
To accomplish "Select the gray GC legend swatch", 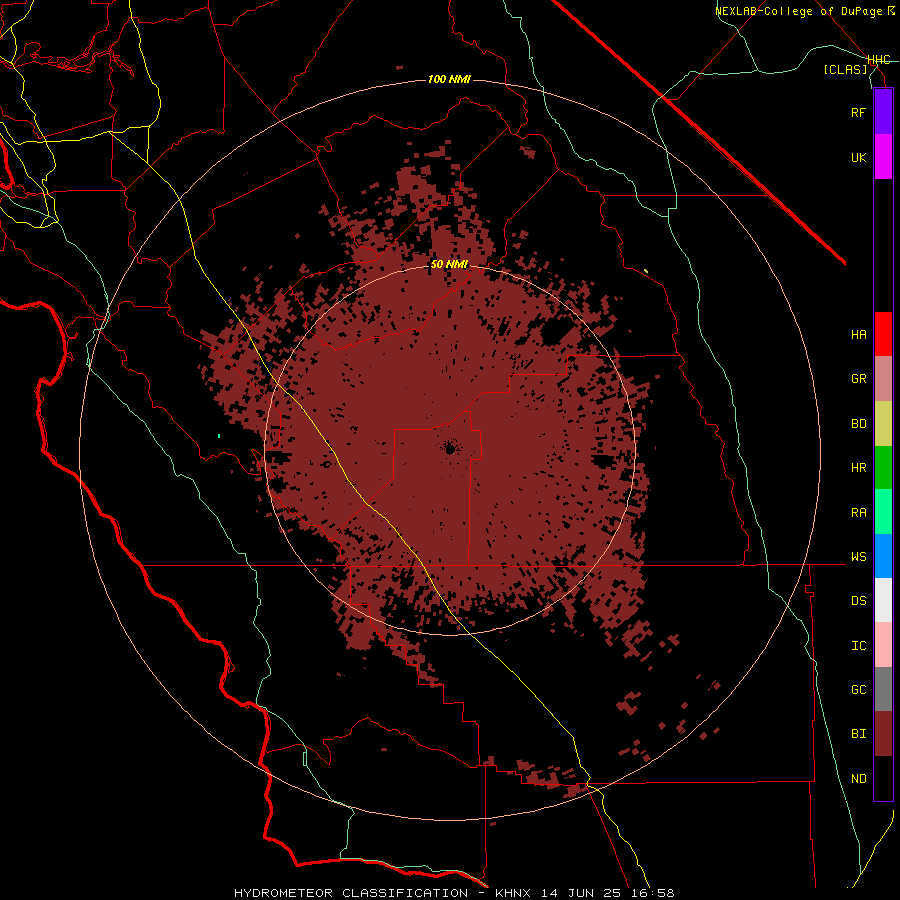I will tap(883, 689).
